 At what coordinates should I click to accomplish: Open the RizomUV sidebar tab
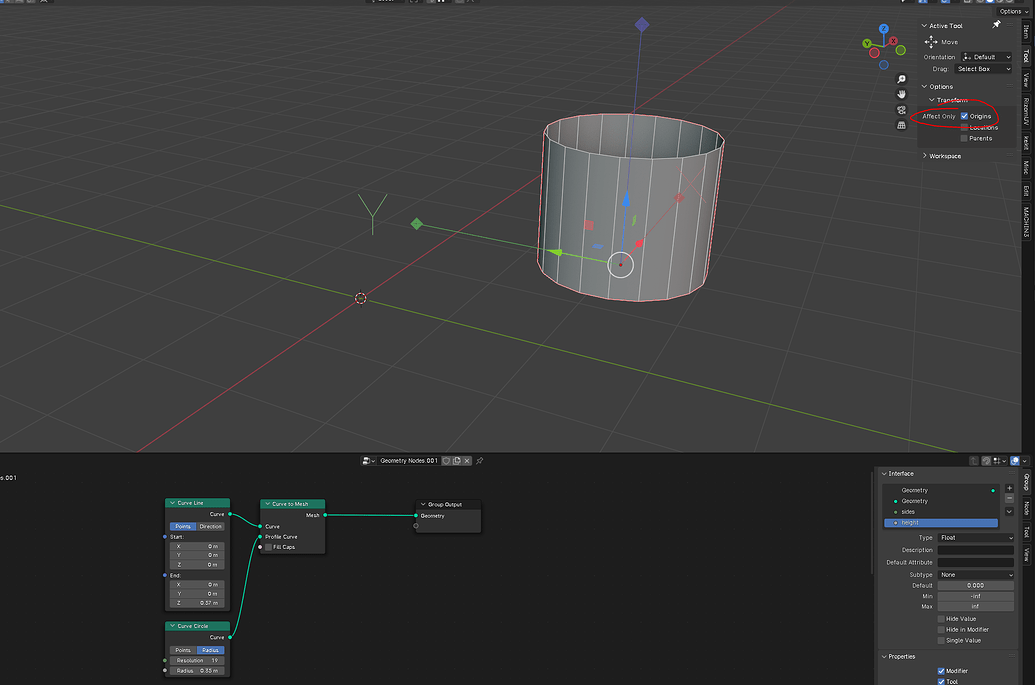pyautogui.click(x=1026, y=111)
